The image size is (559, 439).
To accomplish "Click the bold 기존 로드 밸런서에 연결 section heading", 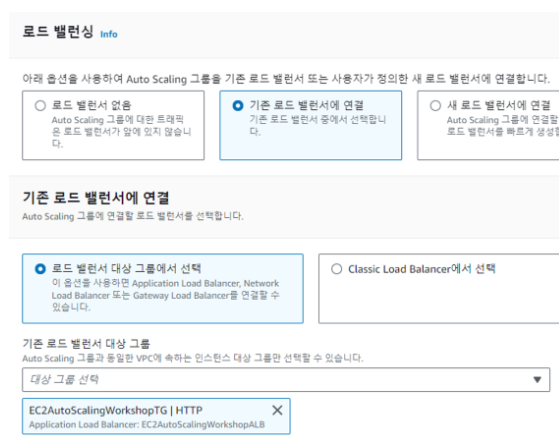I will 96,198.
